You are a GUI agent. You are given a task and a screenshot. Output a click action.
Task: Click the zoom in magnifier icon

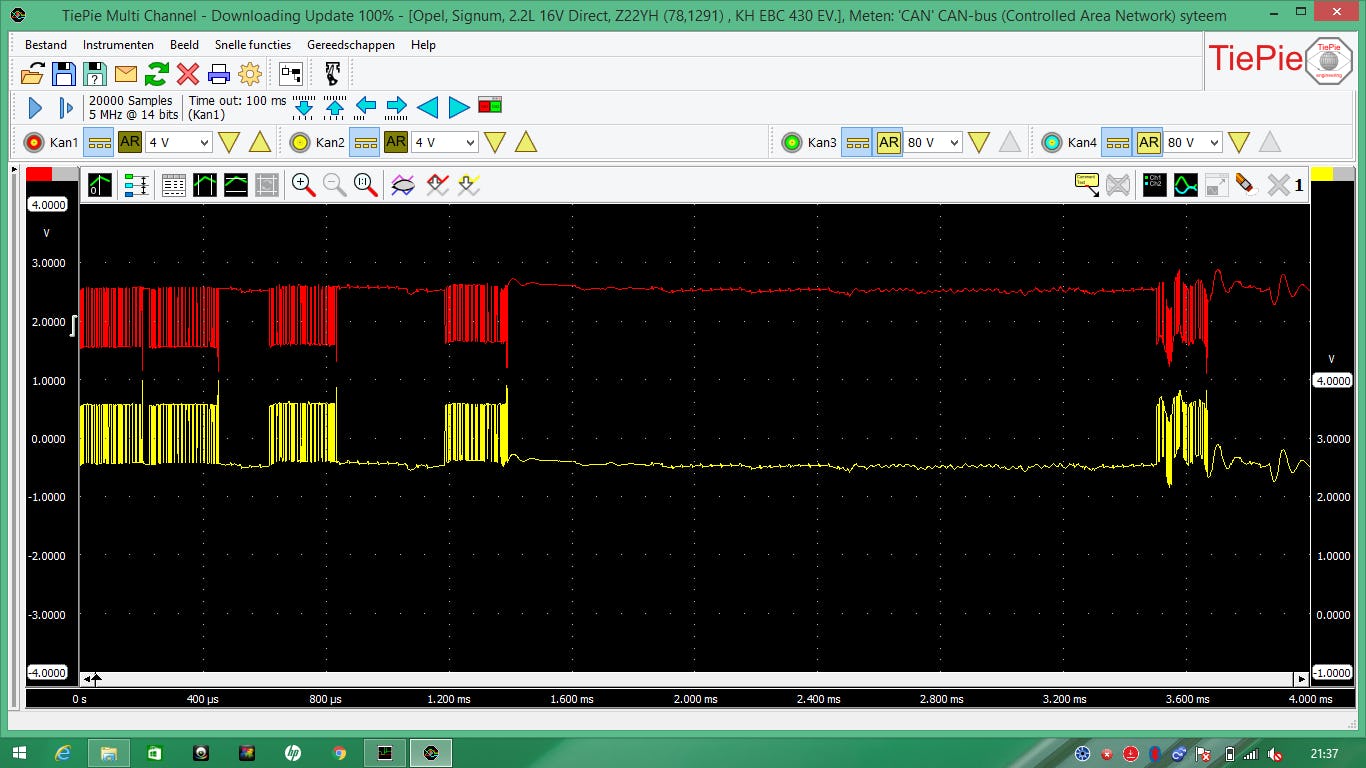303,184
